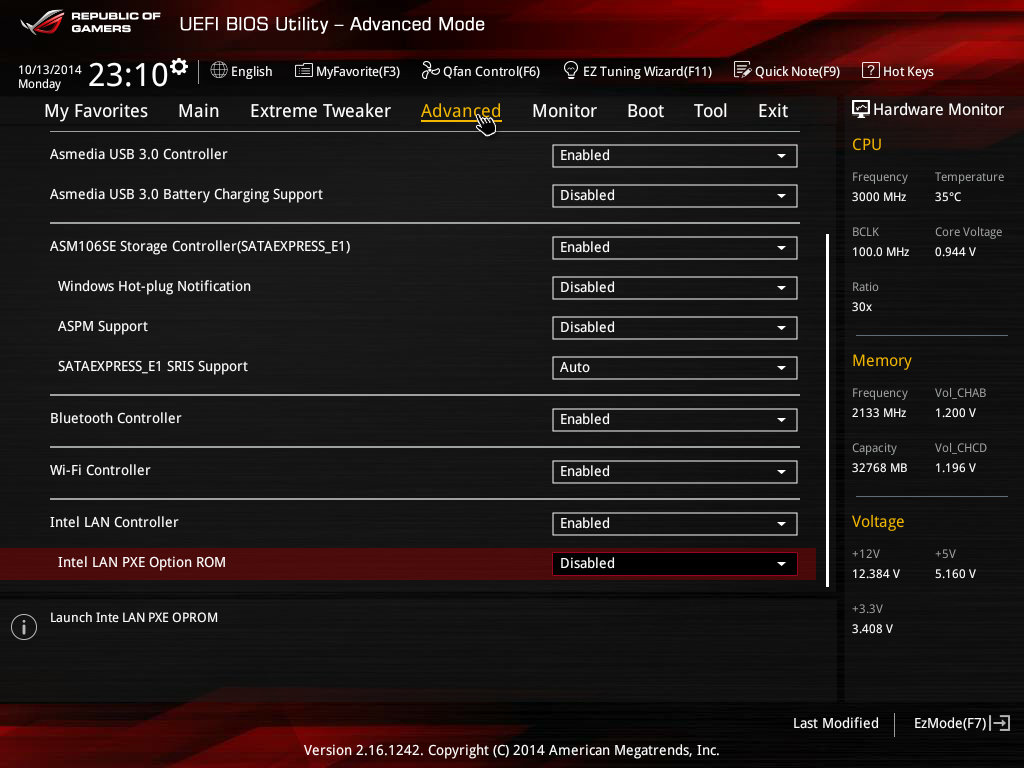Viewport: 1024px width, 768px height.
Task: Click 'Launch Inte LAN PXE OPROM' help text
Action: pyautogui.click(x=134, y=617)
